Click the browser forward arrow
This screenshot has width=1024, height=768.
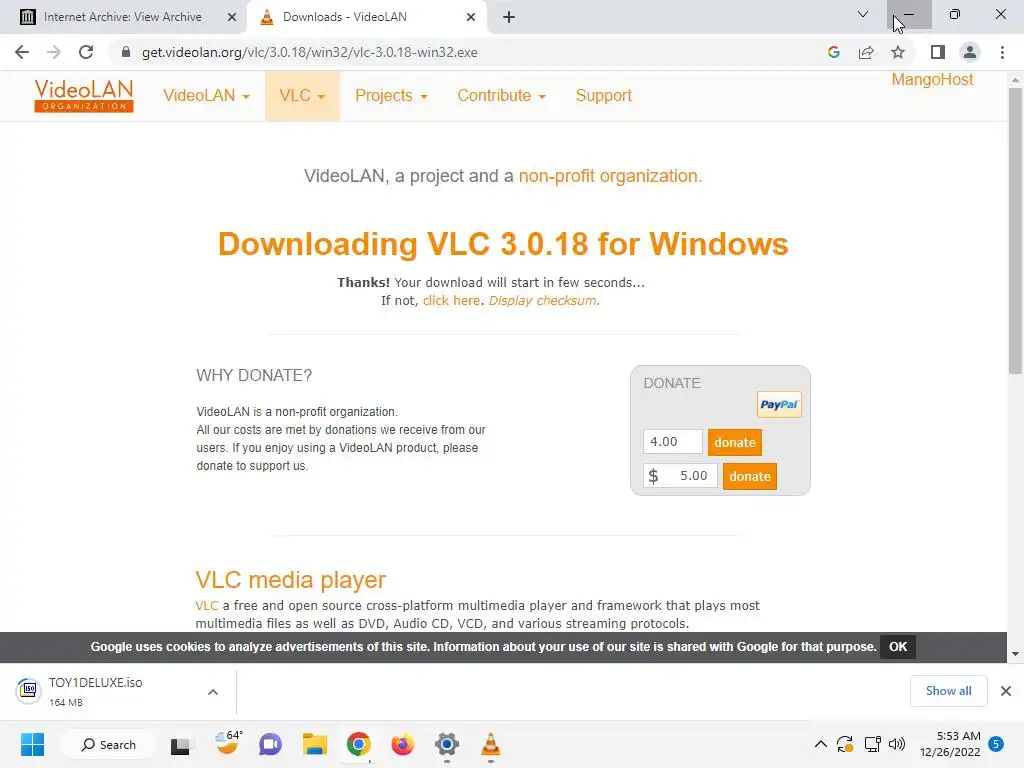tap(54, 52)
